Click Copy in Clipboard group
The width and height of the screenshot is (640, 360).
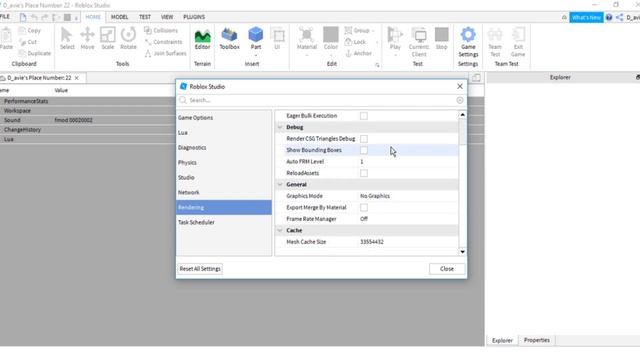[x=30, y=31]
